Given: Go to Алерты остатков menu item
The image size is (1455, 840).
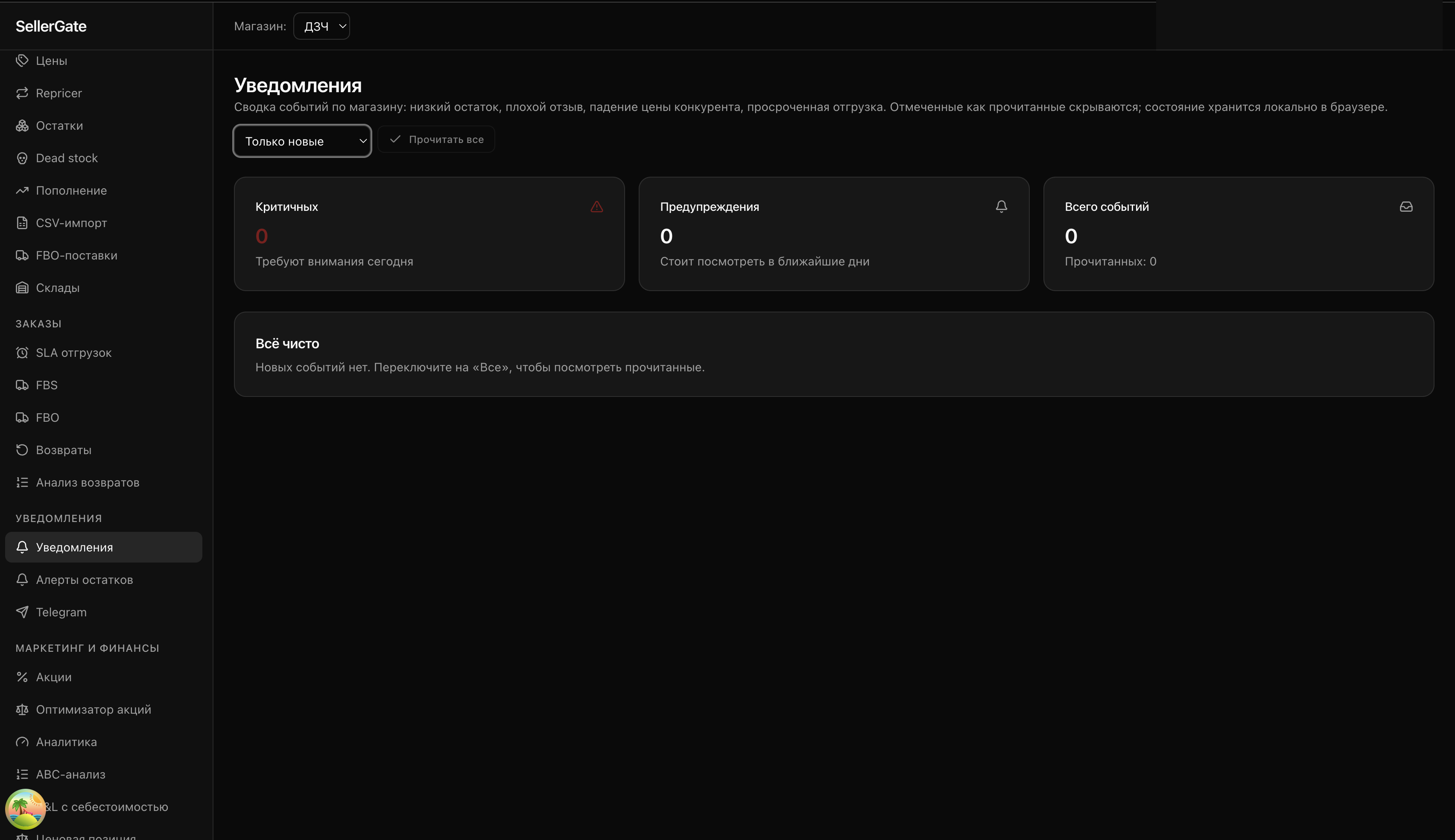Looking at the screenshot, I should (84, 580).
